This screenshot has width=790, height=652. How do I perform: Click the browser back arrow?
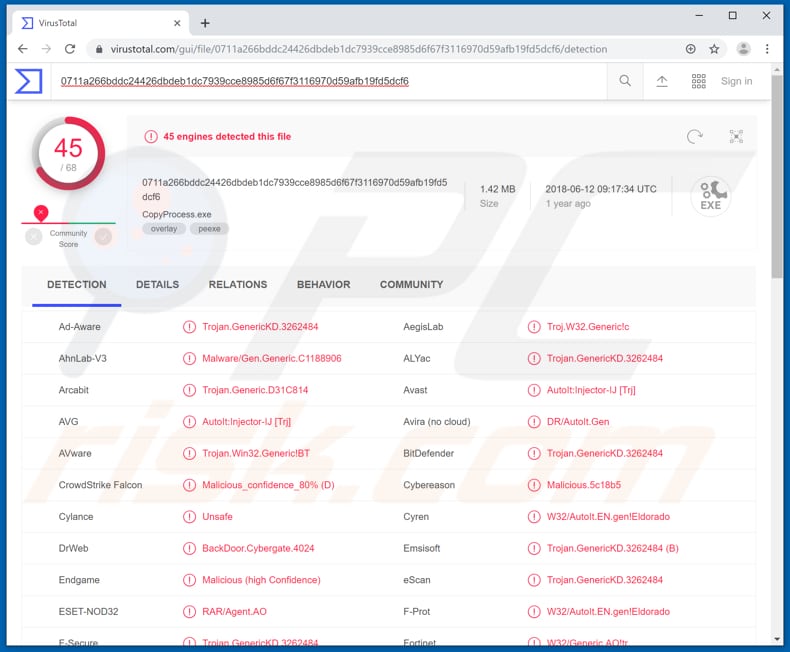pyautogui.click(x=23, y=49)
